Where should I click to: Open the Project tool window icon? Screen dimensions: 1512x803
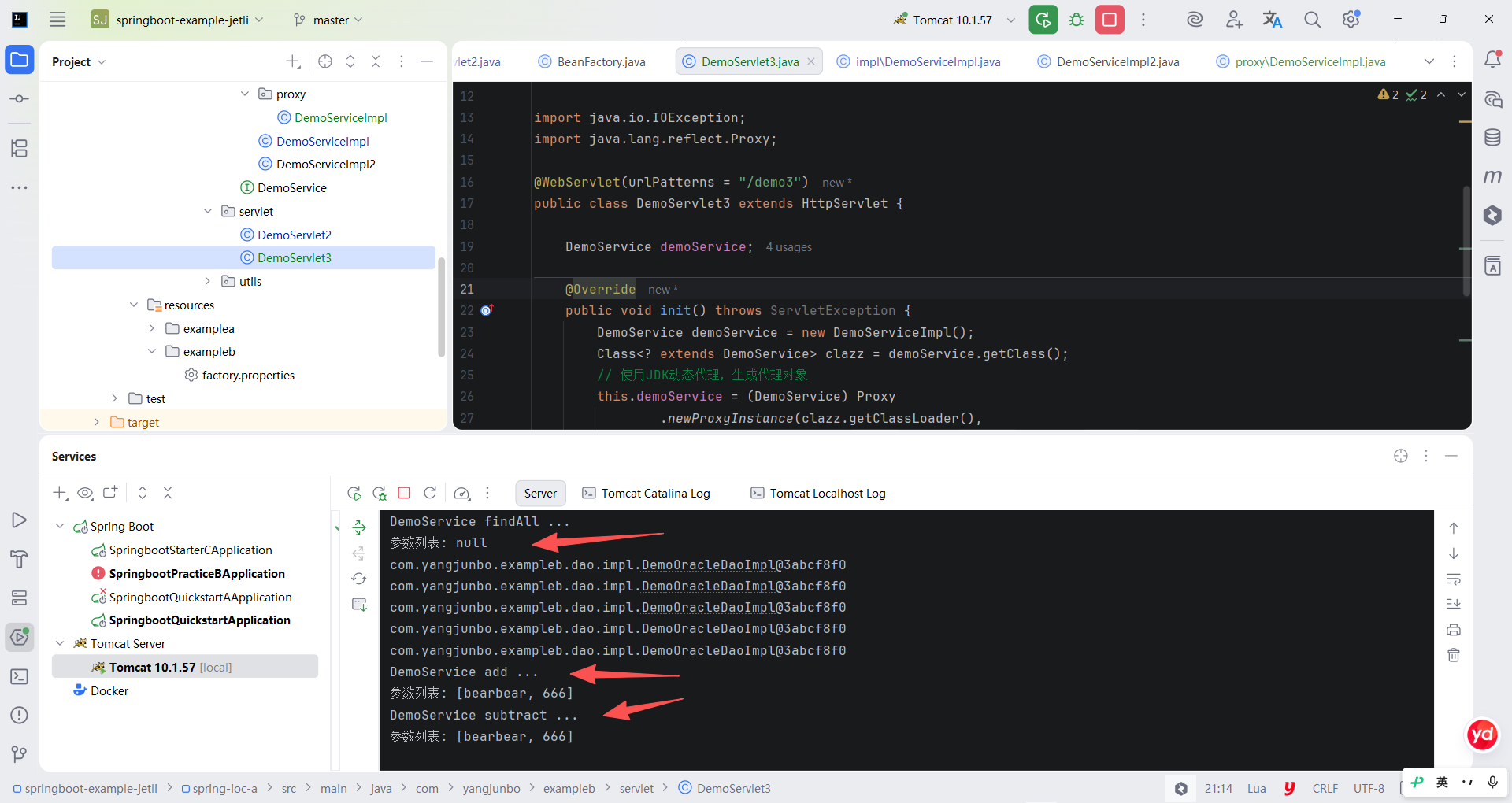pos(20,60)
